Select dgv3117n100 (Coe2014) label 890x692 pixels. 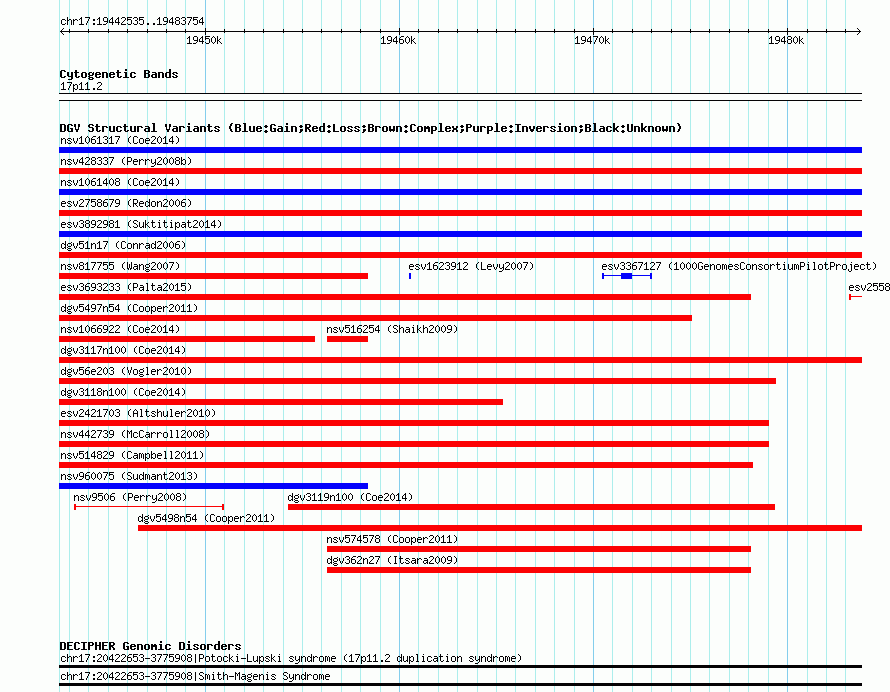(x=123, y=350)
